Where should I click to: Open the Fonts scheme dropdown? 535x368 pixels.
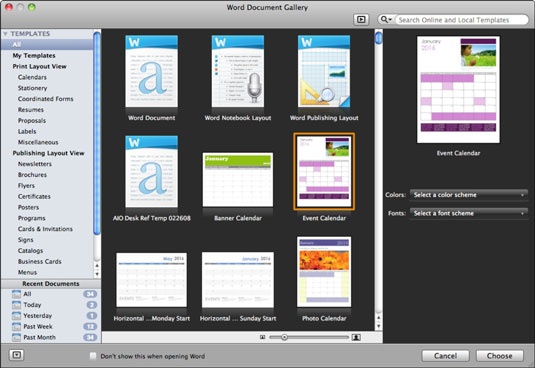(468, 213)
